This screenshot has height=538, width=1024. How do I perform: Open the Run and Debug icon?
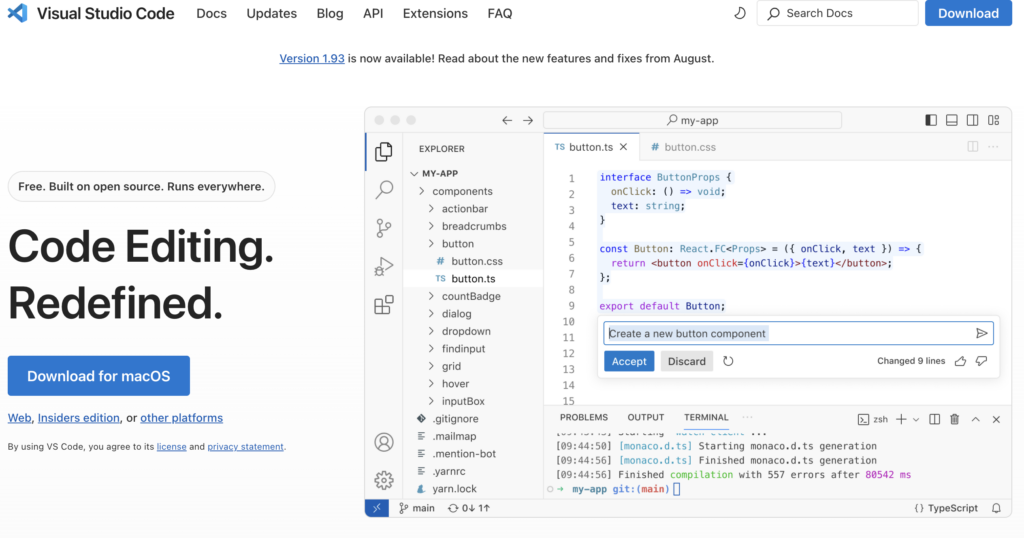(x=384, y=267)
